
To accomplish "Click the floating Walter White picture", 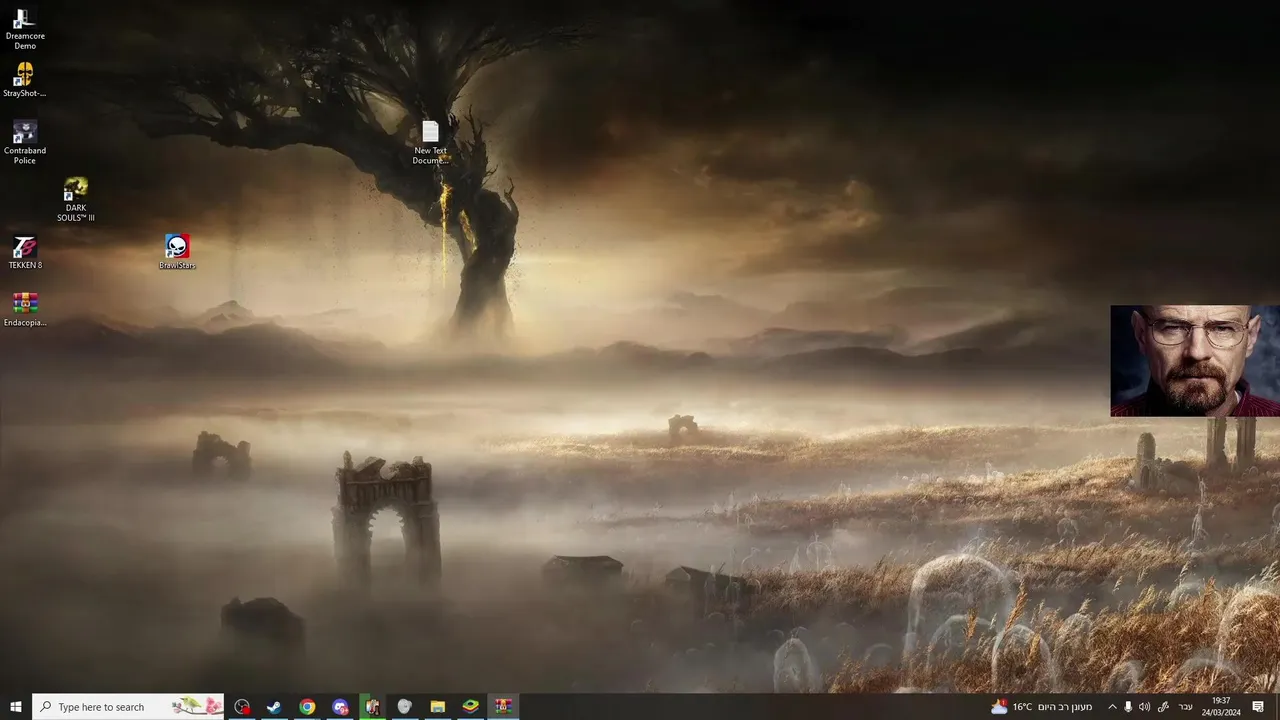I will click(x=1195, y=361).
